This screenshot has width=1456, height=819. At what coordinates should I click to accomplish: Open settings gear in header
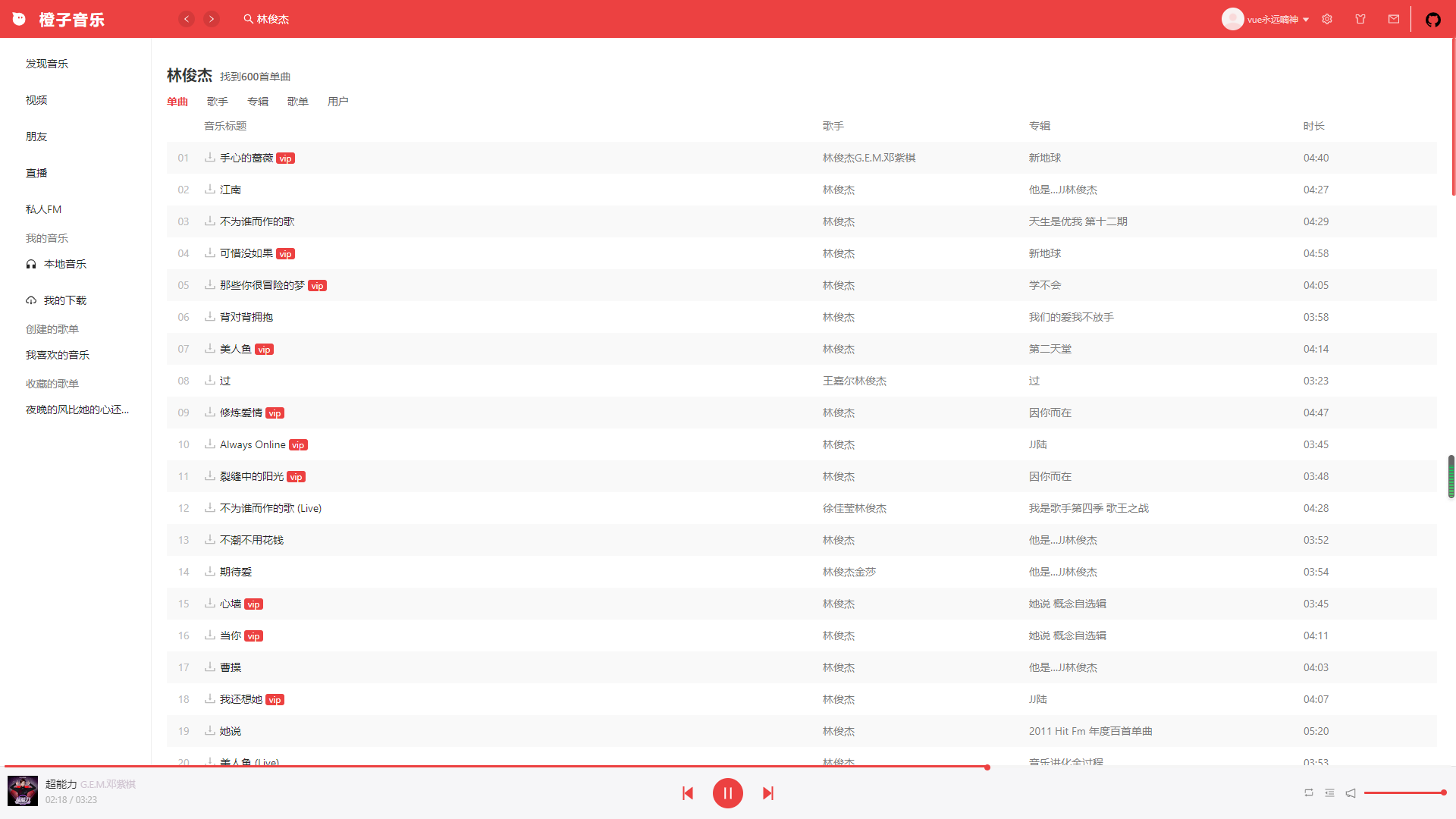click(1327, 19)
